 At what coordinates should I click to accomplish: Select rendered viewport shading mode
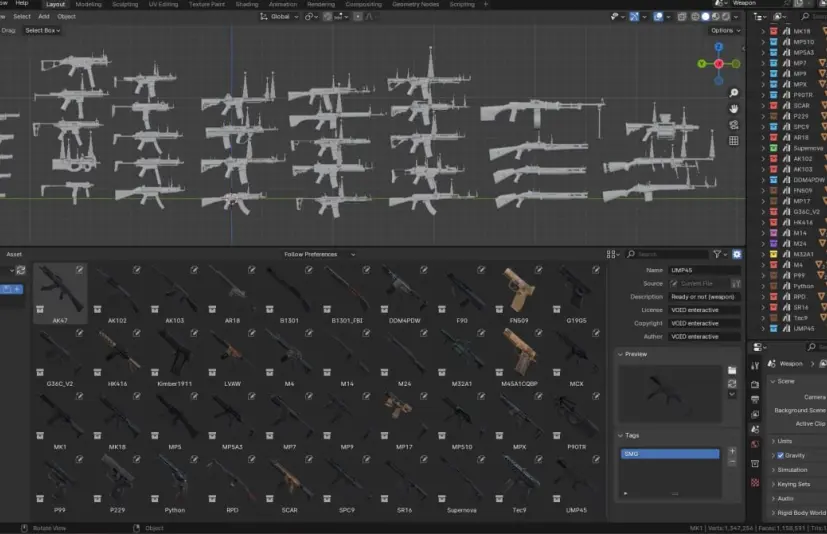click(725, 17)
